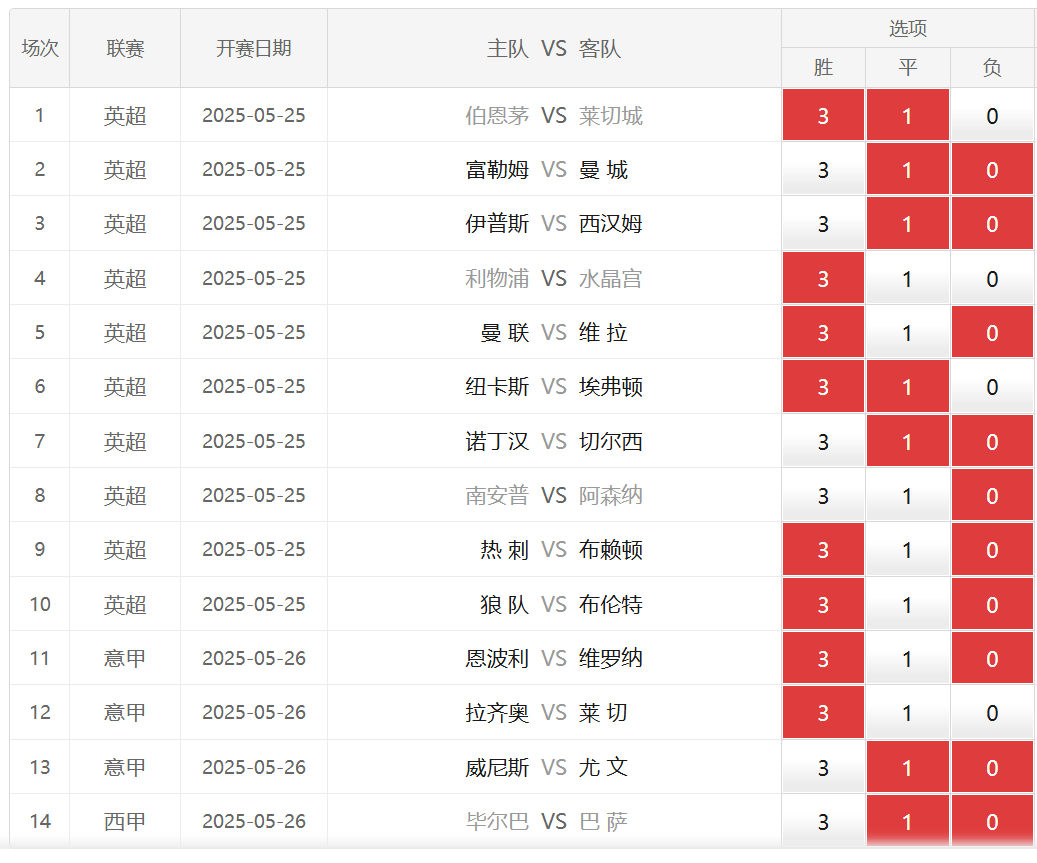Deselect draw (1) for 富勒姆 VS 曼城

(907, 169)
